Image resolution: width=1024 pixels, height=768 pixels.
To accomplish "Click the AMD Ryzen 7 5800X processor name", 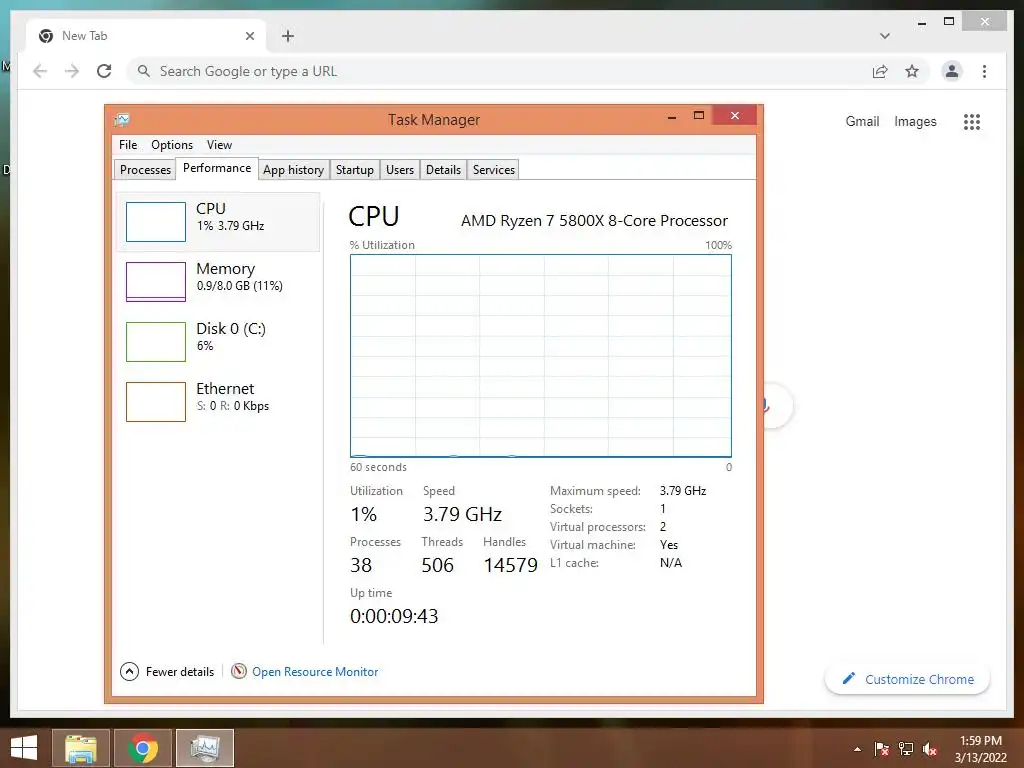I will 594,221.
